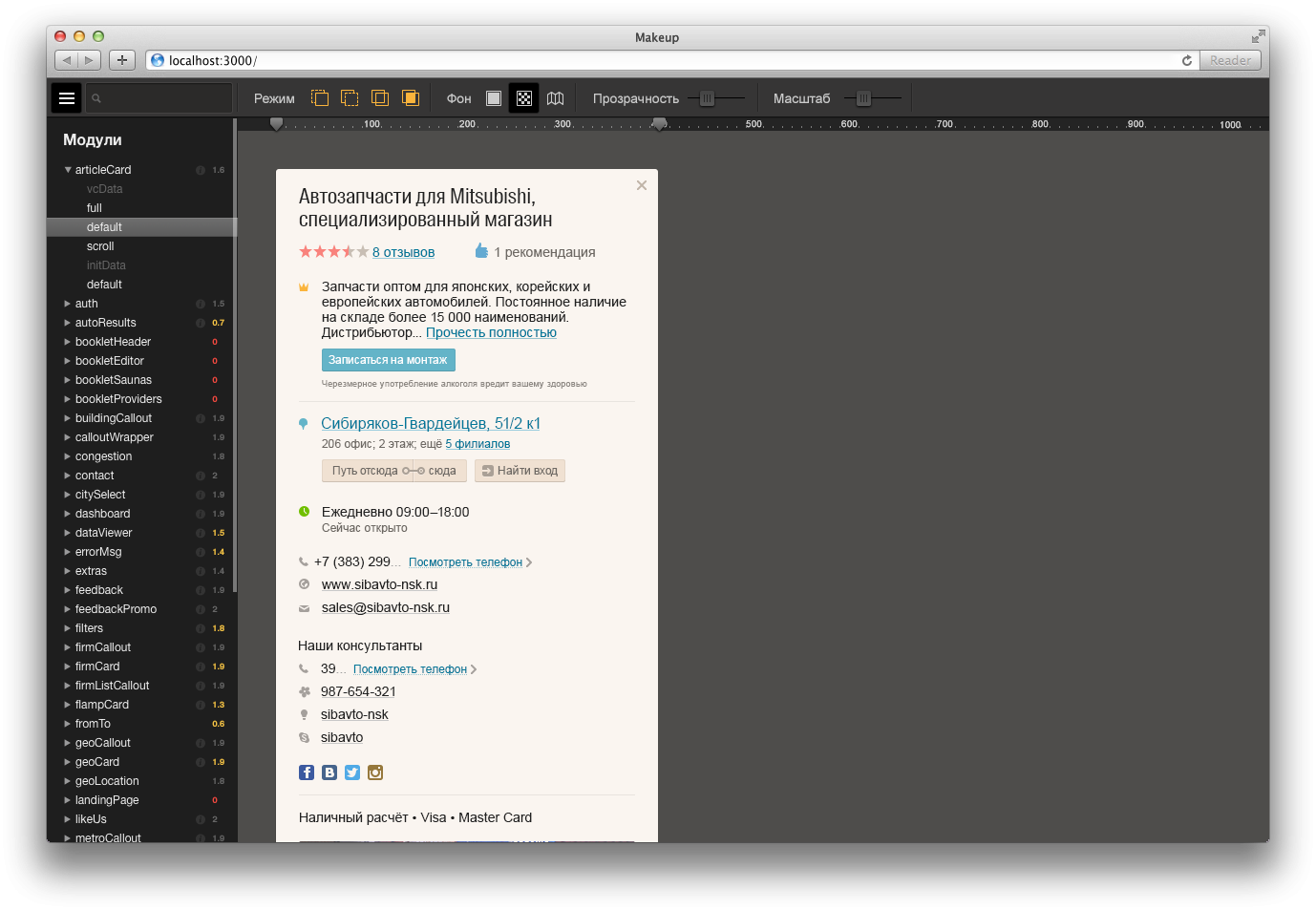Expand the bookletHeader module

tap(68, 342)
